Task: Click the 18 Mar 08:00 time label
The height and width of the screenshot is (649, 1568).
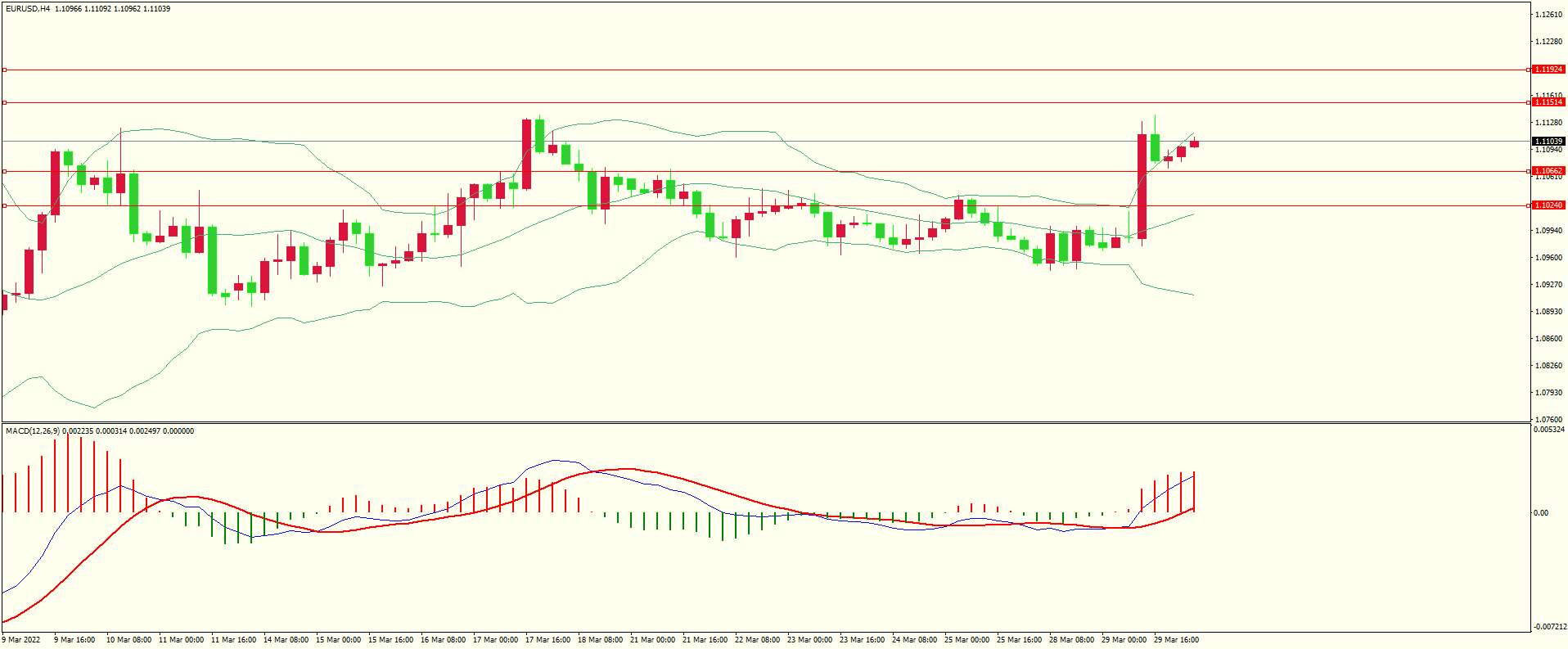Action: click(600, 640)
